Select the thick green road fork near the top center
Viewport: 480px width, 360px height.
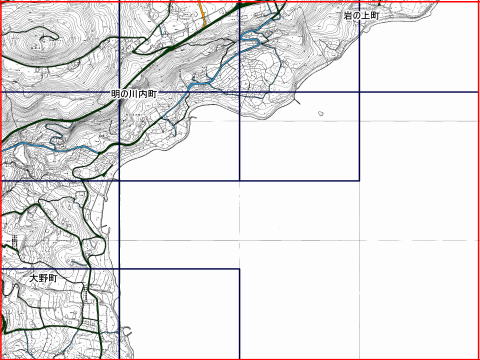(171, 49)
